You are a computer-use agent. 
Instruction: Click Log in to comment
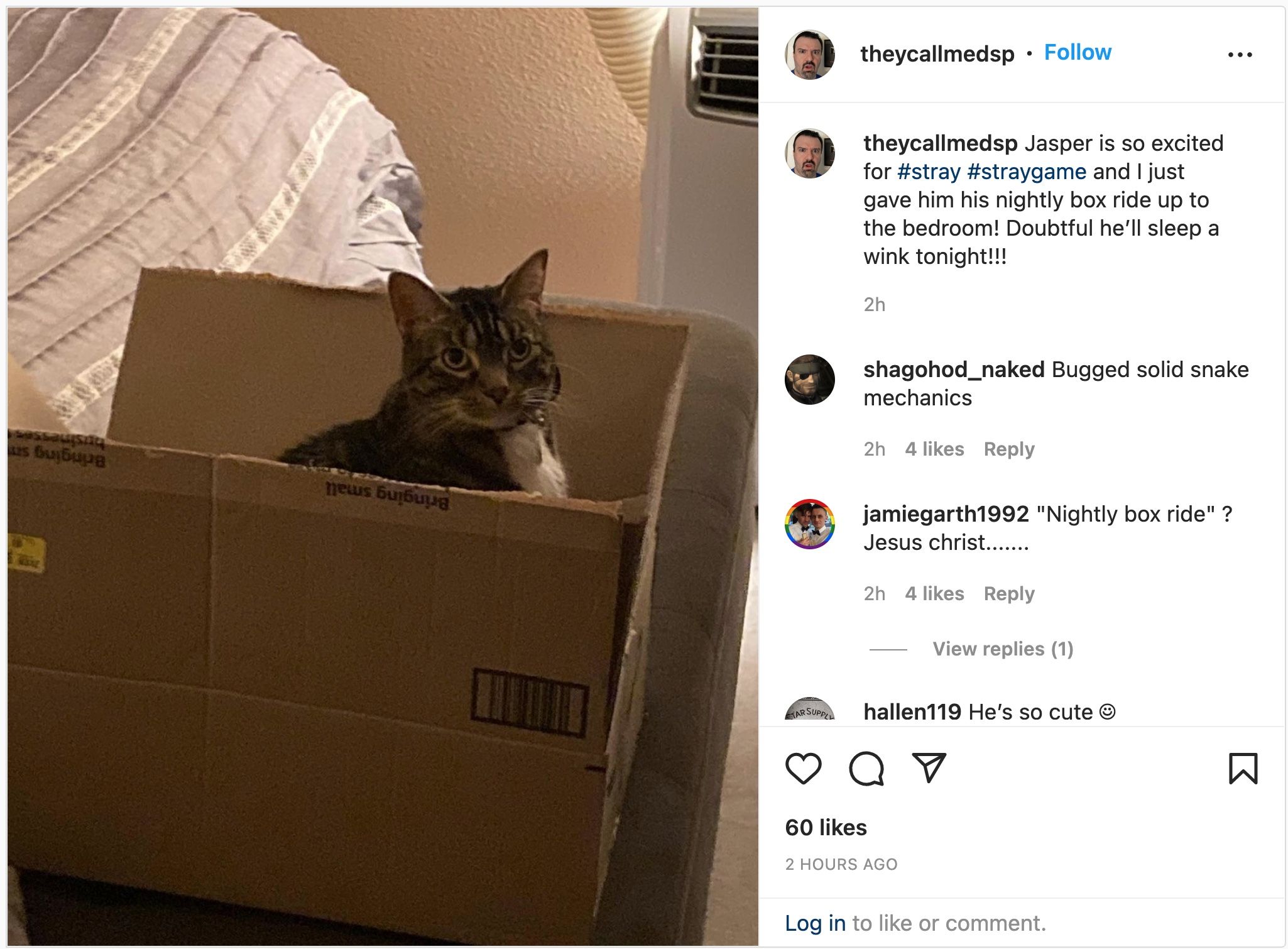point(815,923)
